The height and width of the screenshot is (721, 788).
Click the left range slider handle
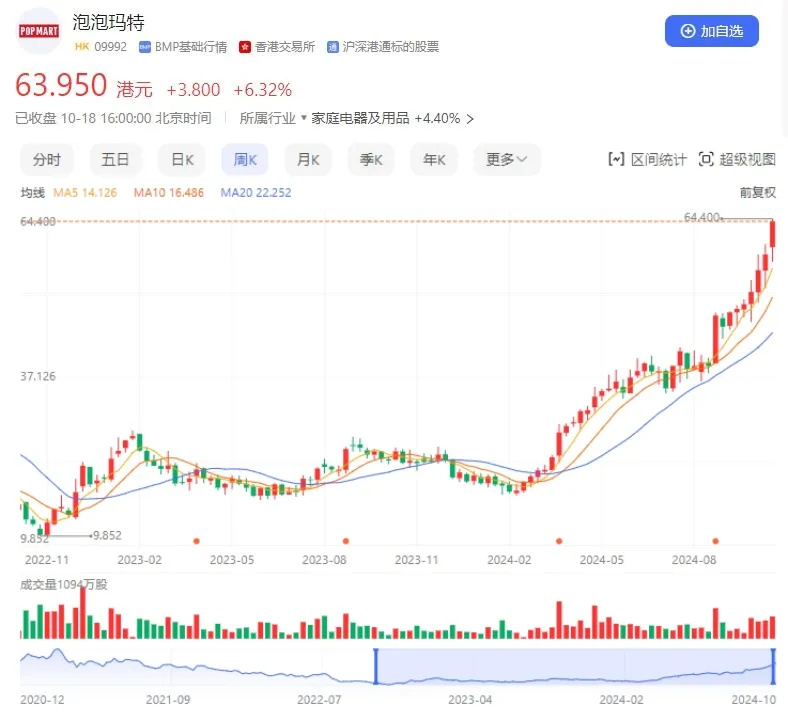(375, 666)
